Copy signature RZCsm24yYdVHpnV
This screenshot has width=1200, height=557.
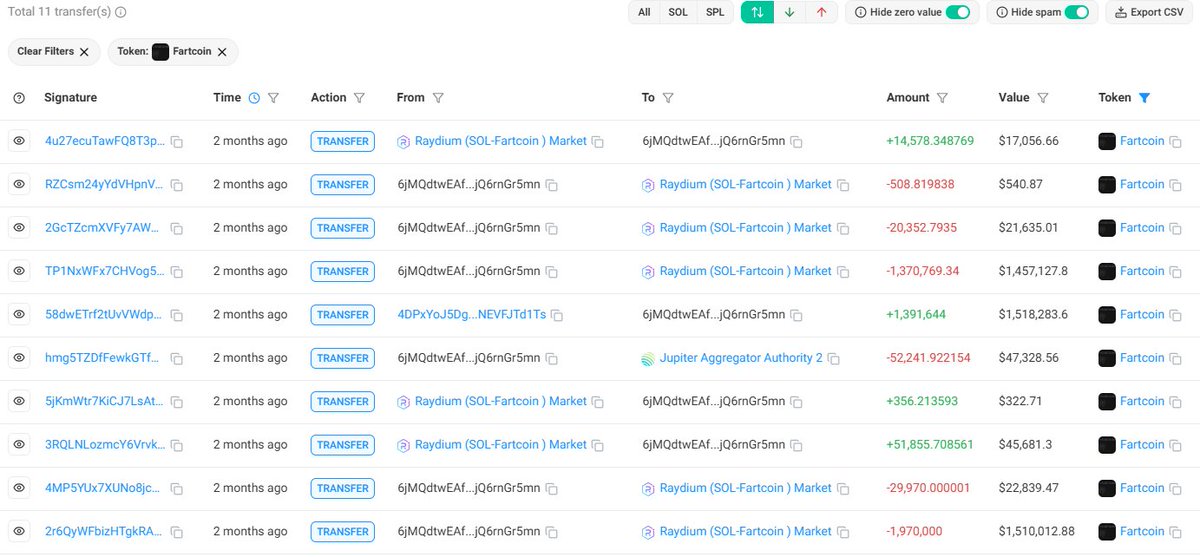pos(176,185)
